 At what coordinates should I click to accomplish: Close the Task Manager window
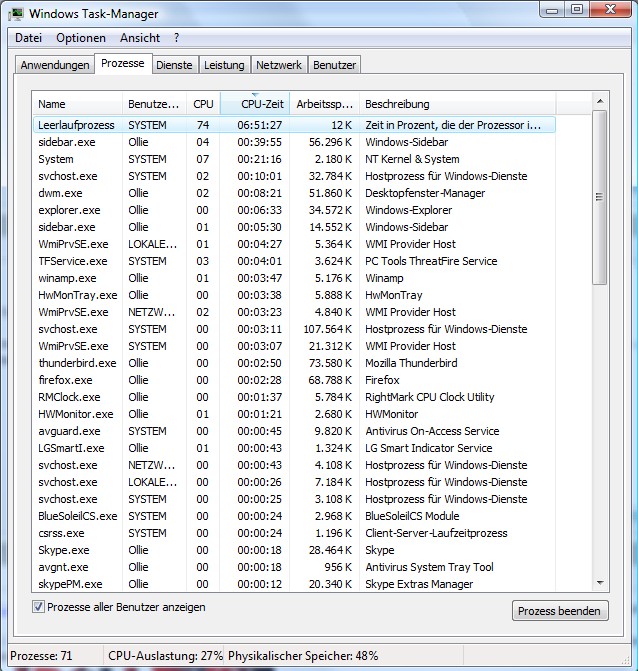[x=610, y=10]
